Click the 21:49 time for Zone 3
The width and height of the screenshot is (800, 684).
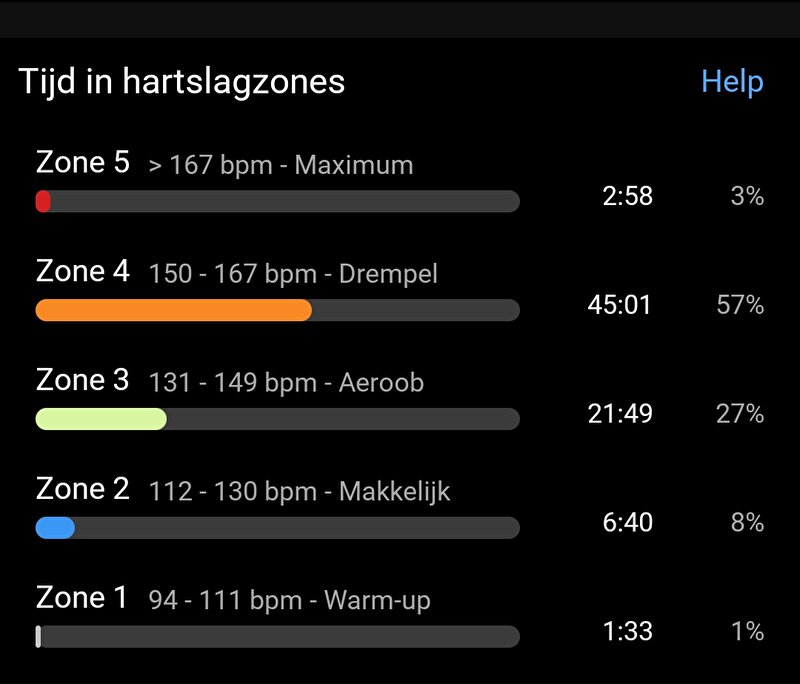pyautogui.click(x=619, y=414)
